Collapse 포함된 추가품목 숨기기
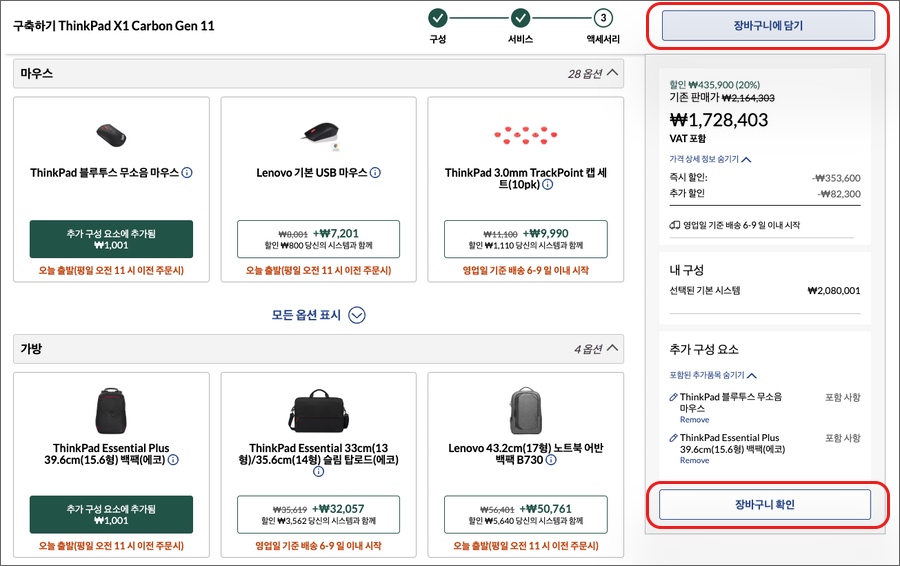The width and height of the screenshot is (900, 566). pos(713,375)
